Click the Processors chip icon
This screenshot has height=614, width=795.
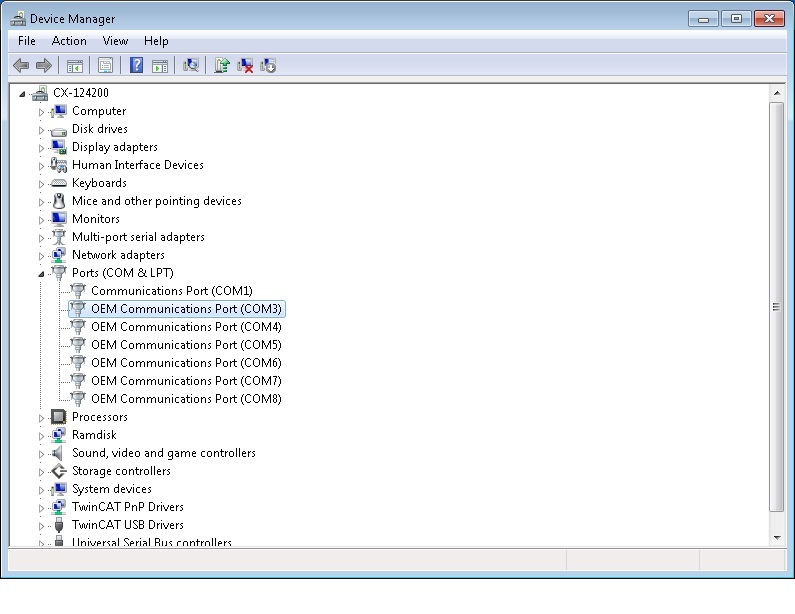(x=59, y=417)
